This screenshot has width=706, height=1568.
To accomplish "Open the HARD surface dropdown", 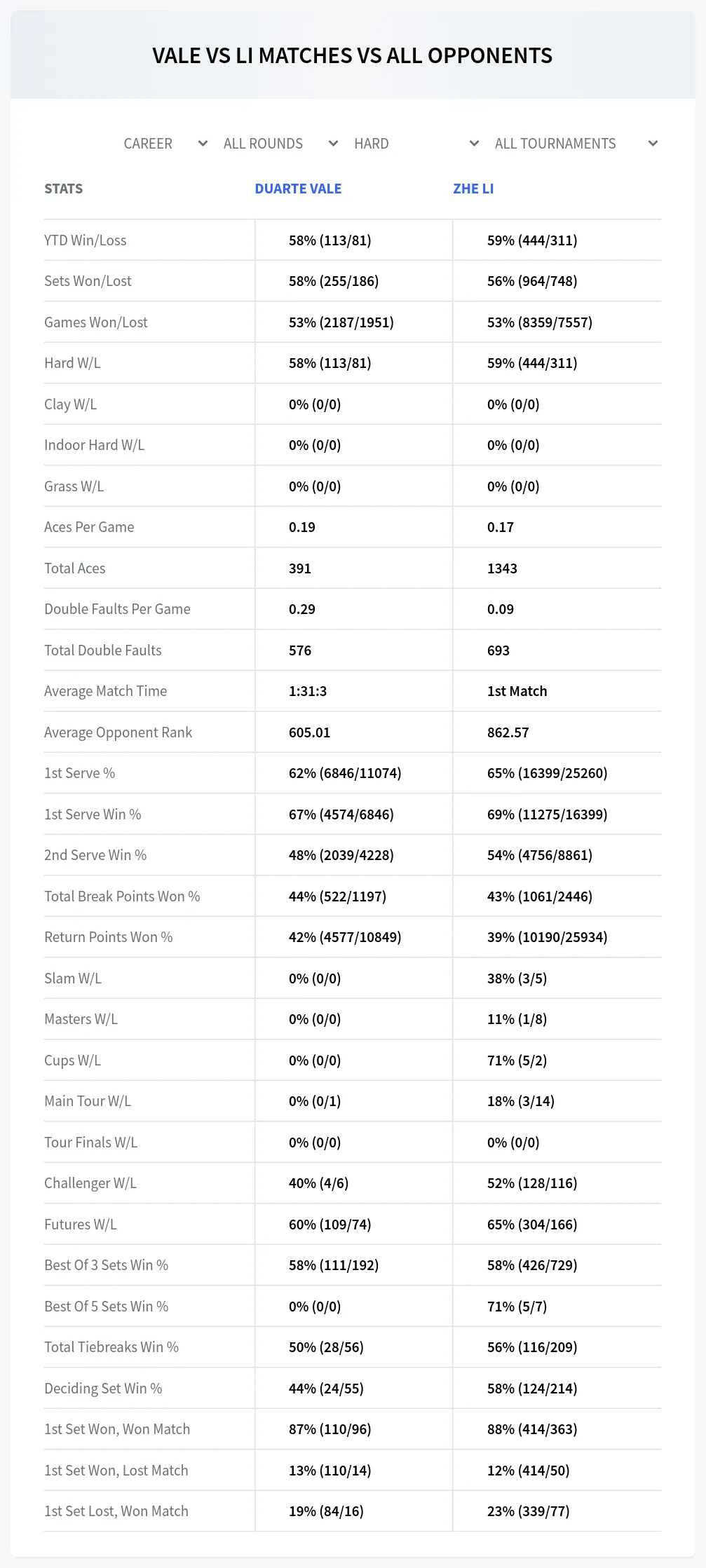I will coord(416,144).
